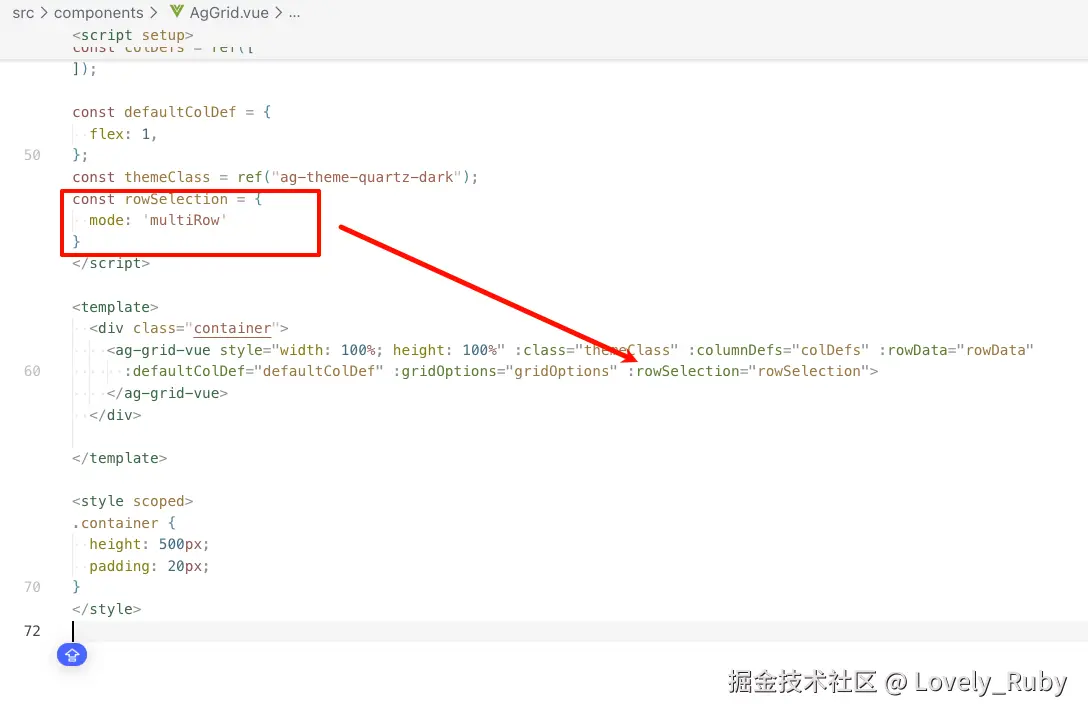Click line number 50 in gutter
The width and height of the screenshot is (1088, 717).
click(32, 155)
